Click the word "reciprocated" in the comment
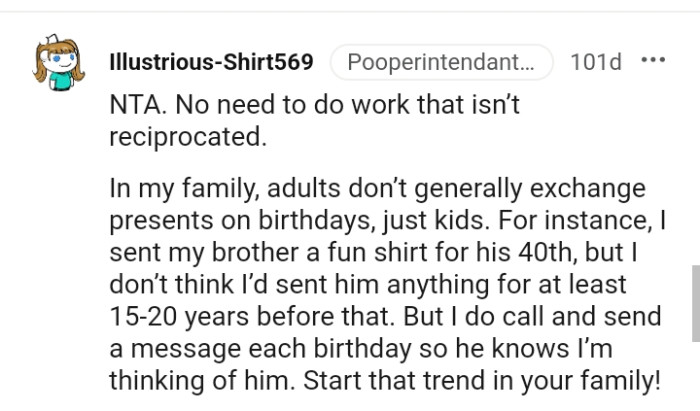The width and height of the screenshot is (700, 411). pyautogui.click(x=187, y=136)
